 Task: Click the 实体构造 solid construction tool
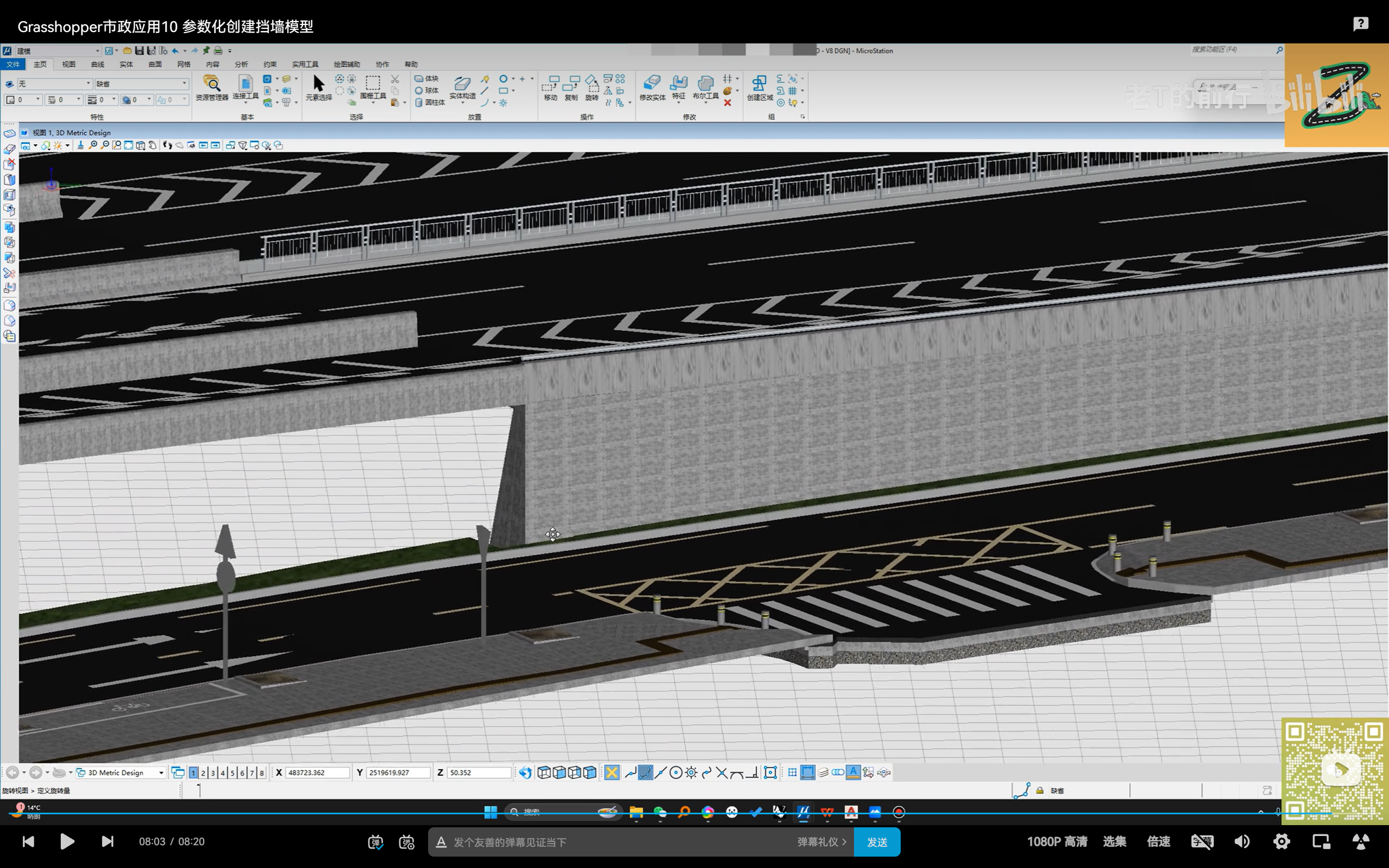[x=462, y=85]
